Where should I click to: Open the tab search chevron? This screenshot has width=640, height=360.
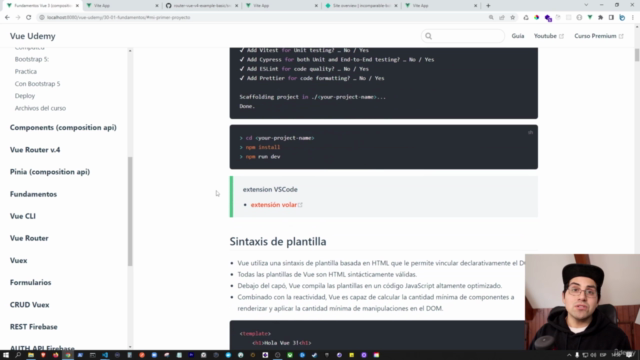586,5
